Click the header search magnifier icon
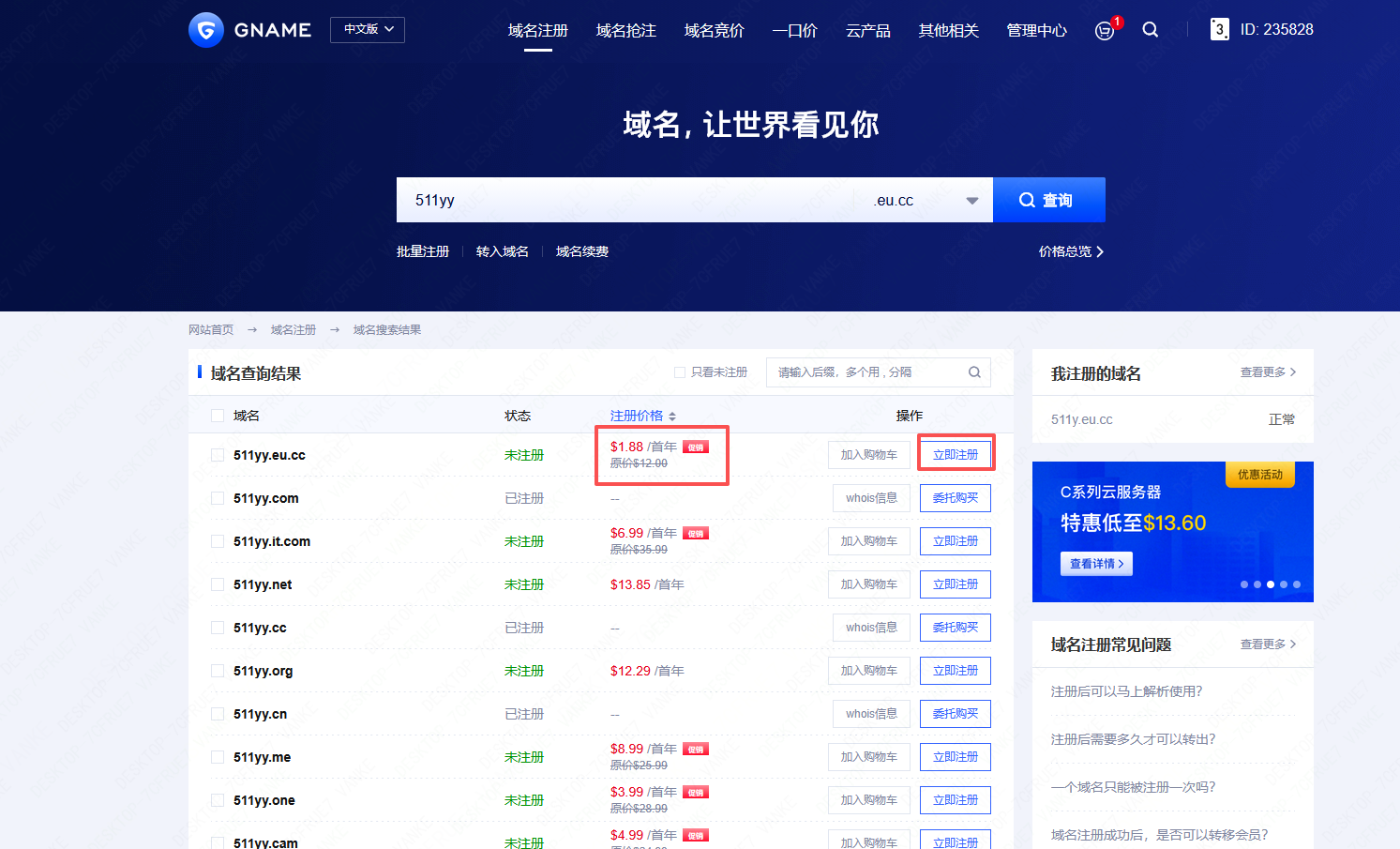1400x849 pixels. click(1151, 30)
